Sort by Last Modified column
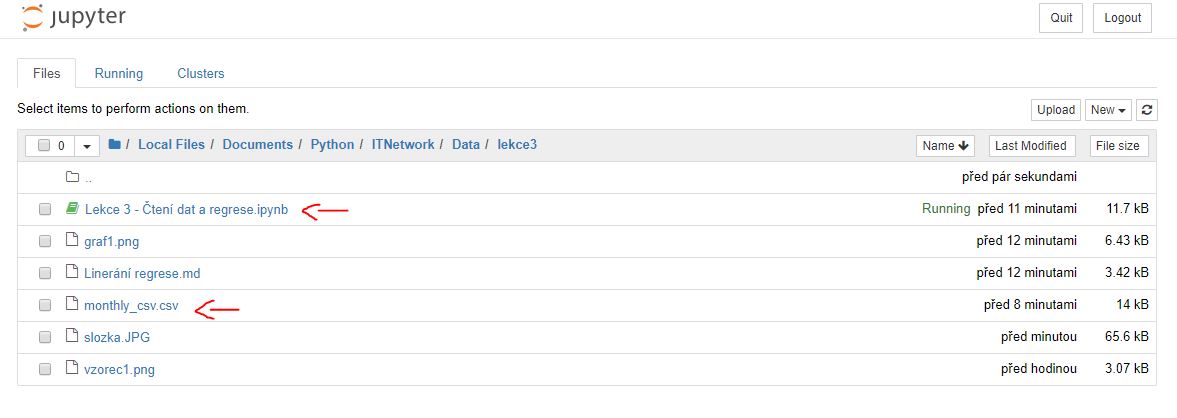The width and height of the screenshot is (1177, 418). point(1031,146)
